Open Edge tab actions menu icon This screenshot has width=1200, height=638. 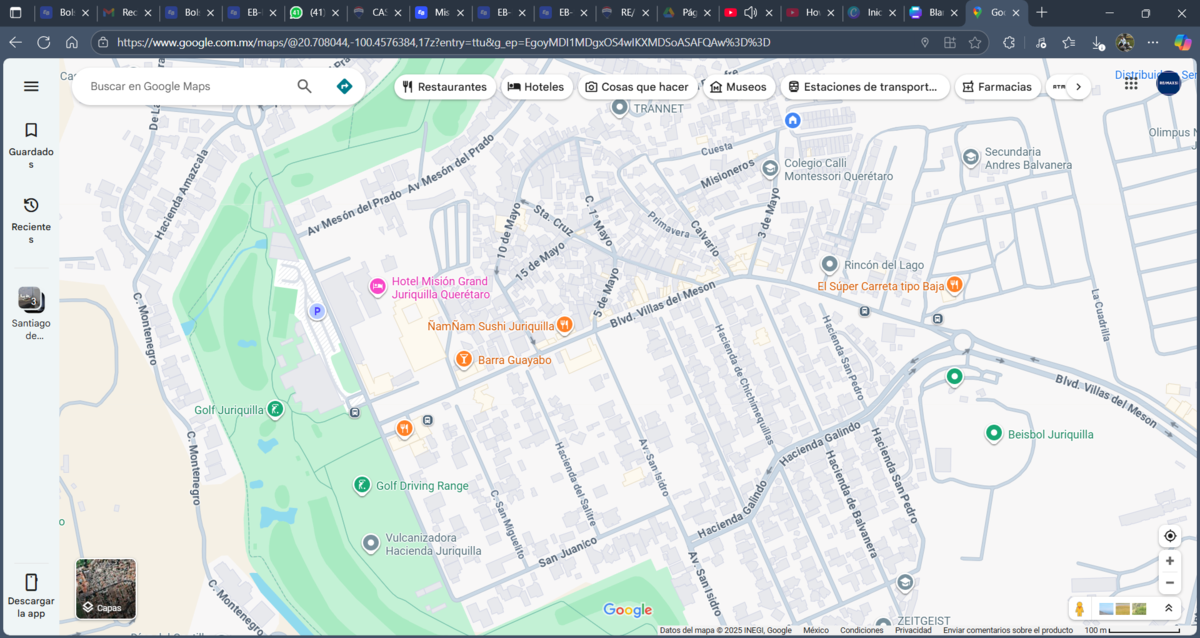(15, 13)
